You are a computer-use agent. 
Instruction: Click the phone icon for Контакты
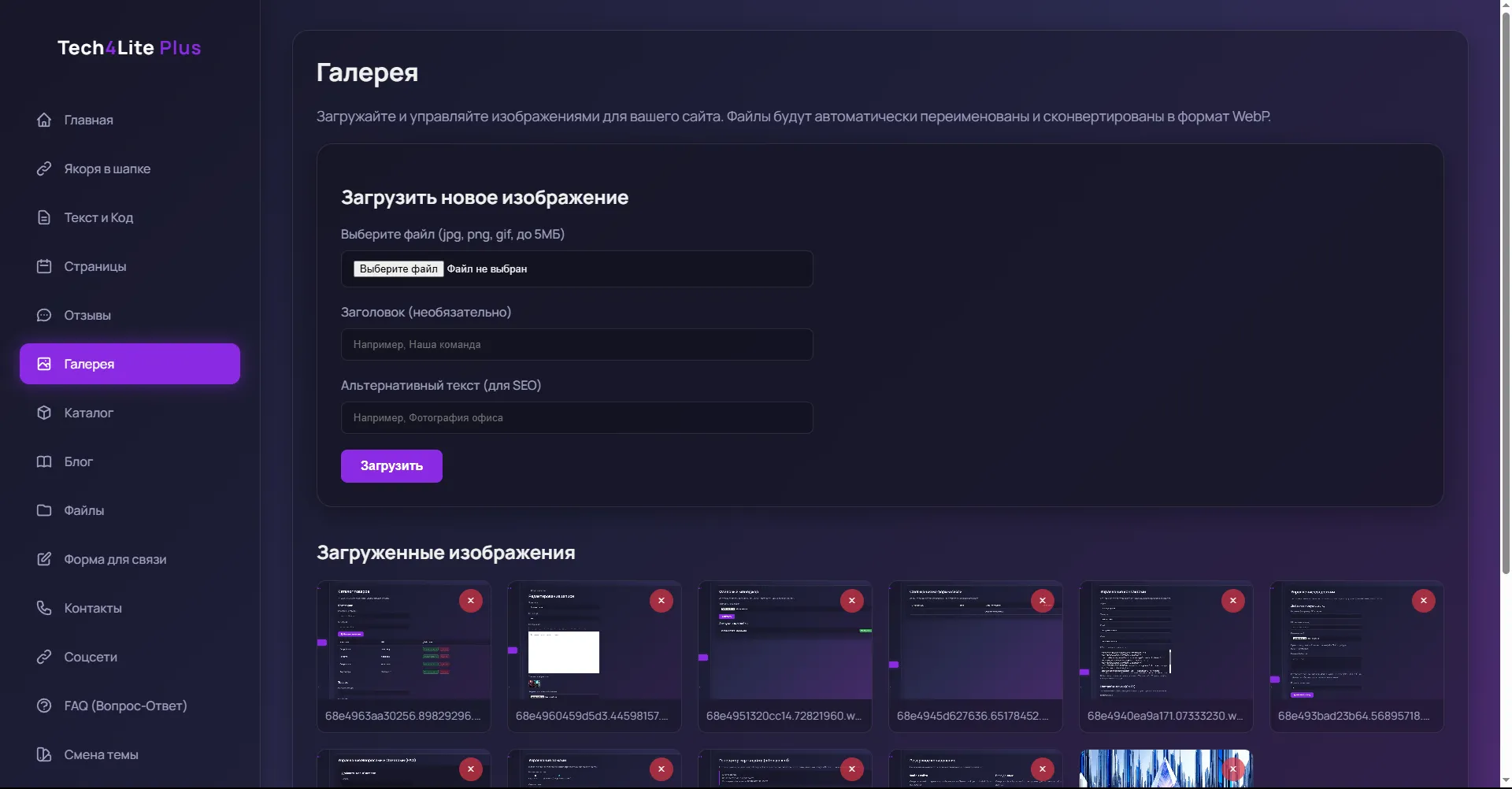44,608
